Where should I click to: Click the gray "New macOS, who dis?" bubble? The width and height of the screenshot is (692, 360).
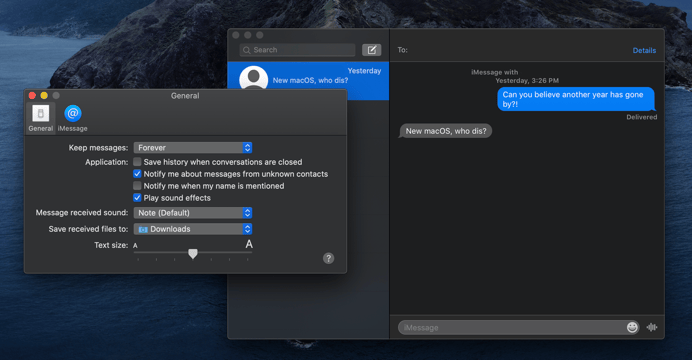pyautogui.click(x=445, y=131)
